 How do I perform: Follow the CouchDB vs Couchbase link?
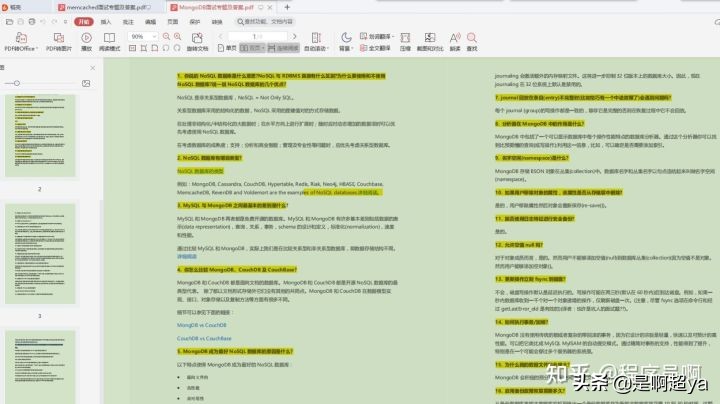coord(204,338)
